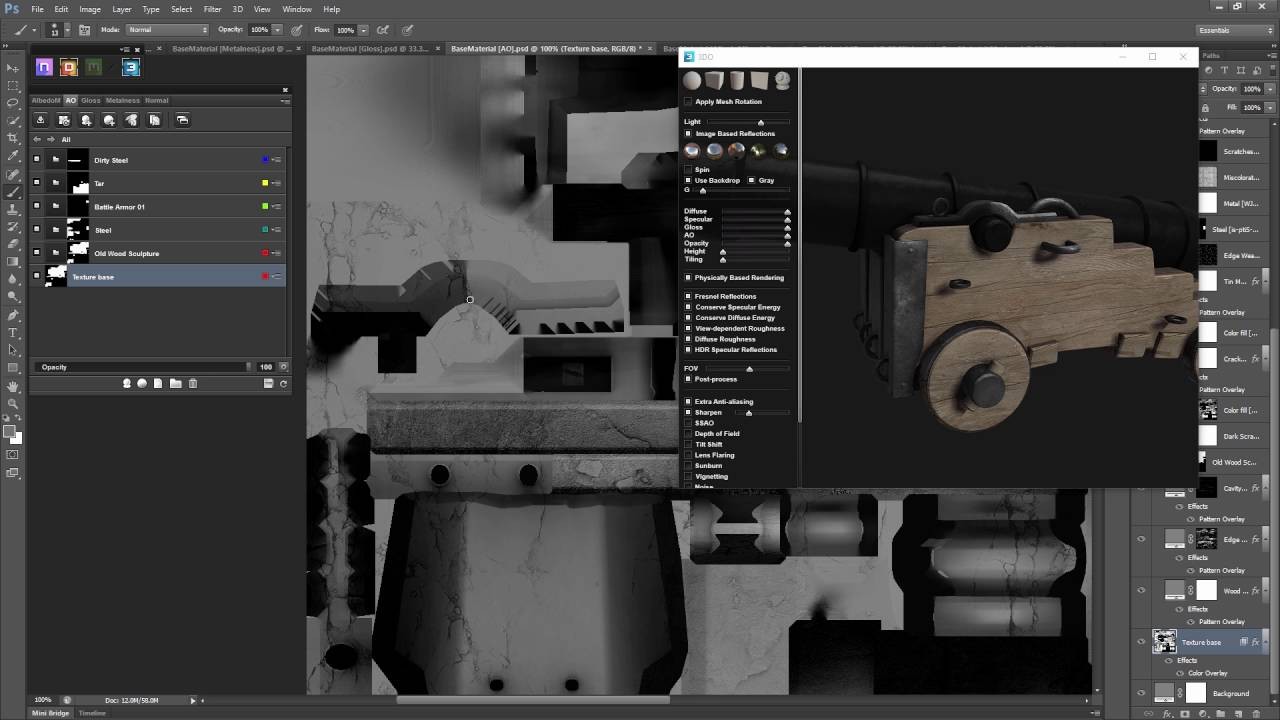The width and height of the screenshot is (1280, 720).
Task: Open the purple 'n' plugin icon
Action: coord(44,67)
